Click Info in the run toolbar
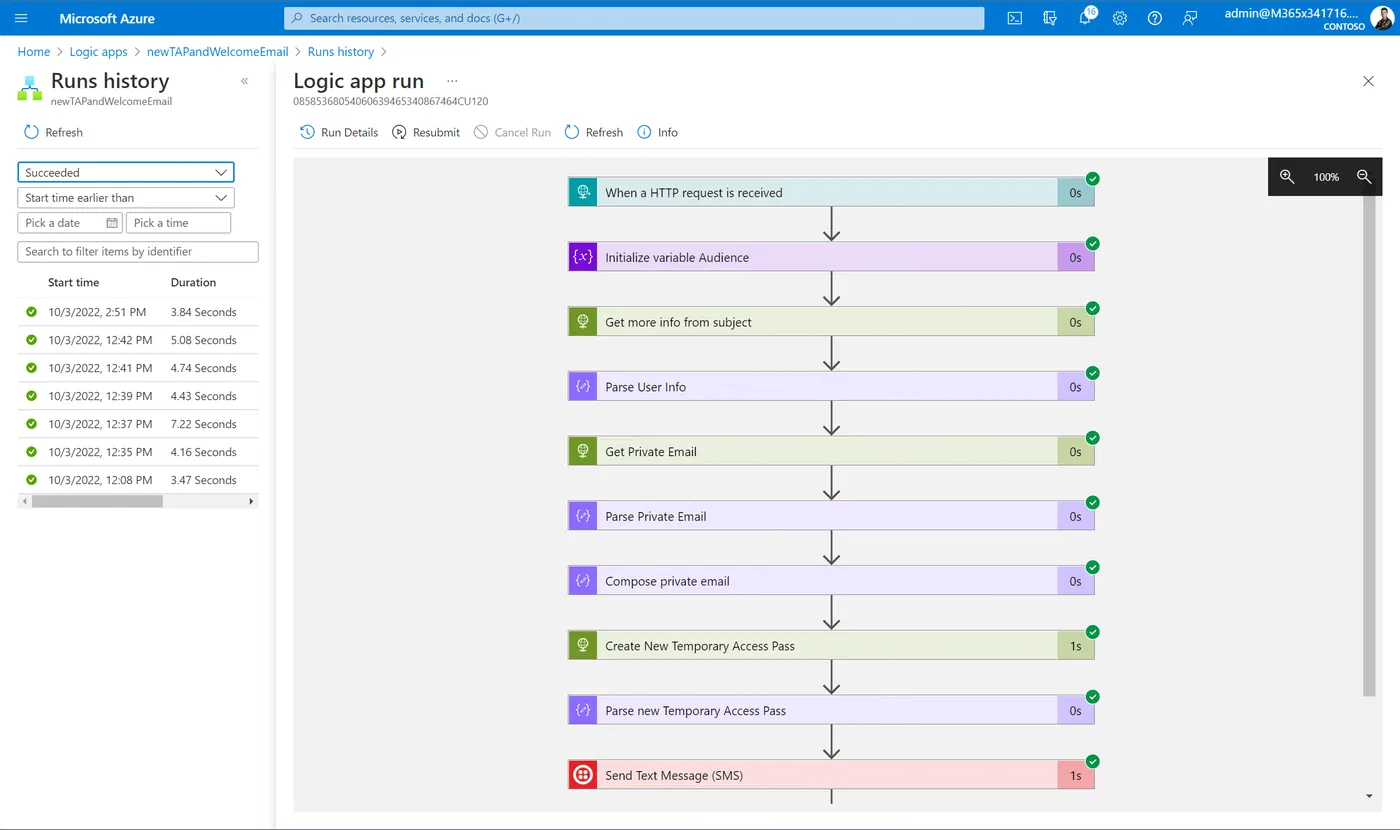This screenshot has width=1400, height=830. pos(658,132)
